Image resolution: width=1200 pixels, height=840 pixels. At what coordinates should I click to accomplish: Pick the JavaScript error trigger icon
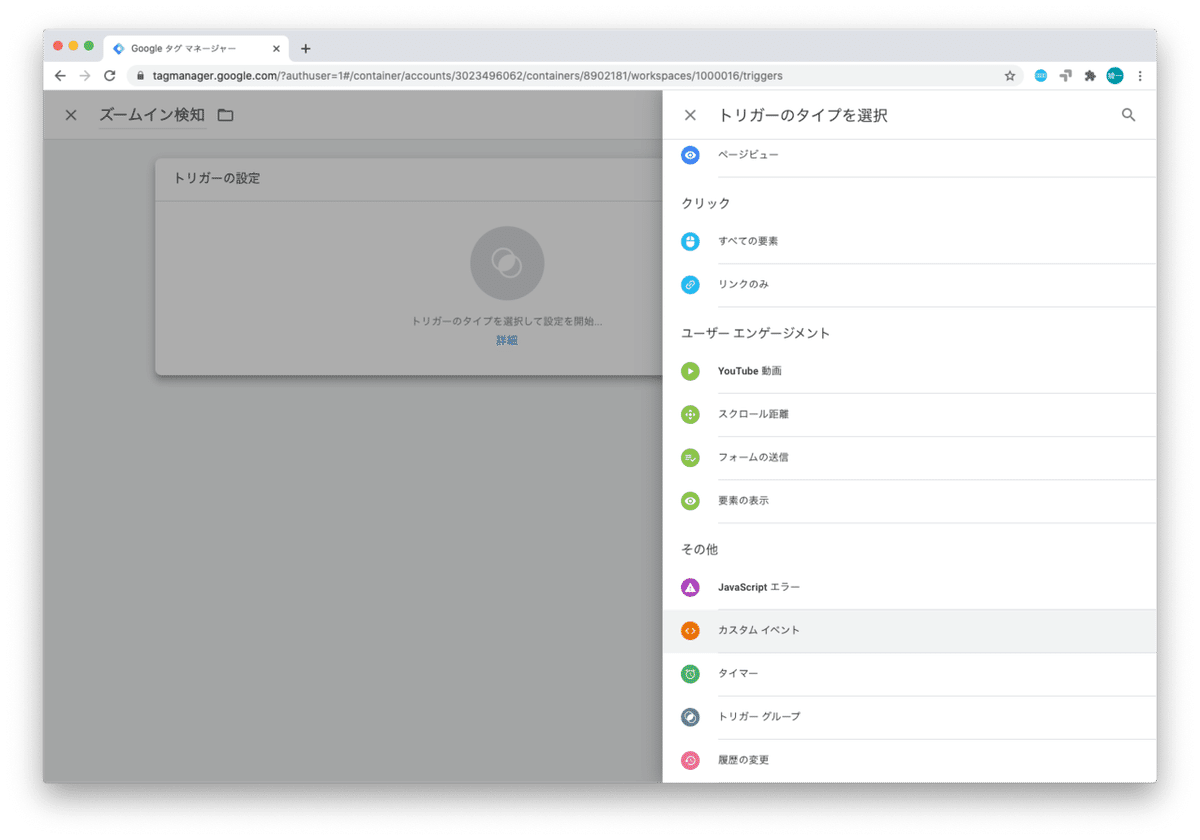690,587
